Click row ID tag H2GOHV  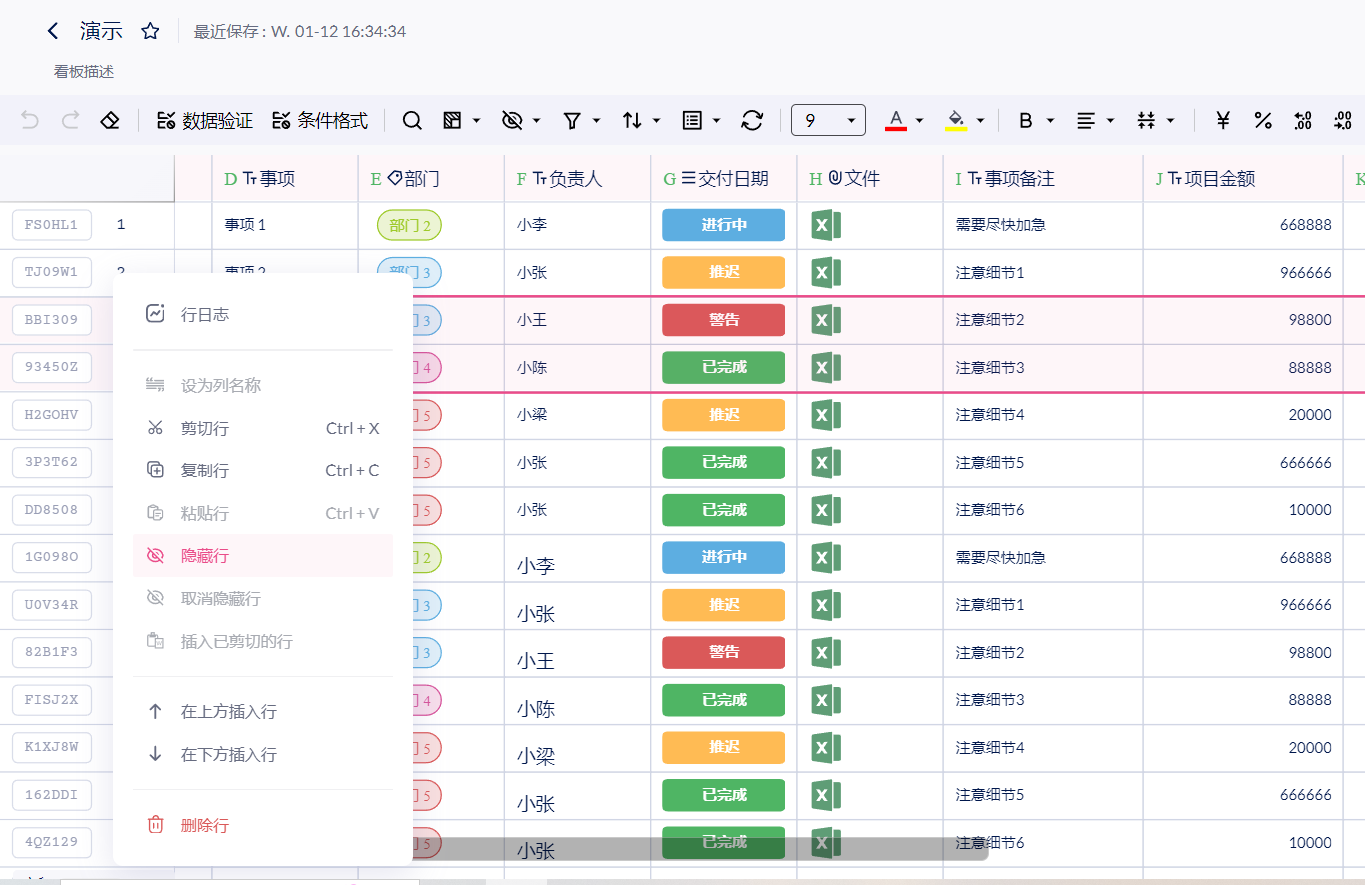point(52,414)
